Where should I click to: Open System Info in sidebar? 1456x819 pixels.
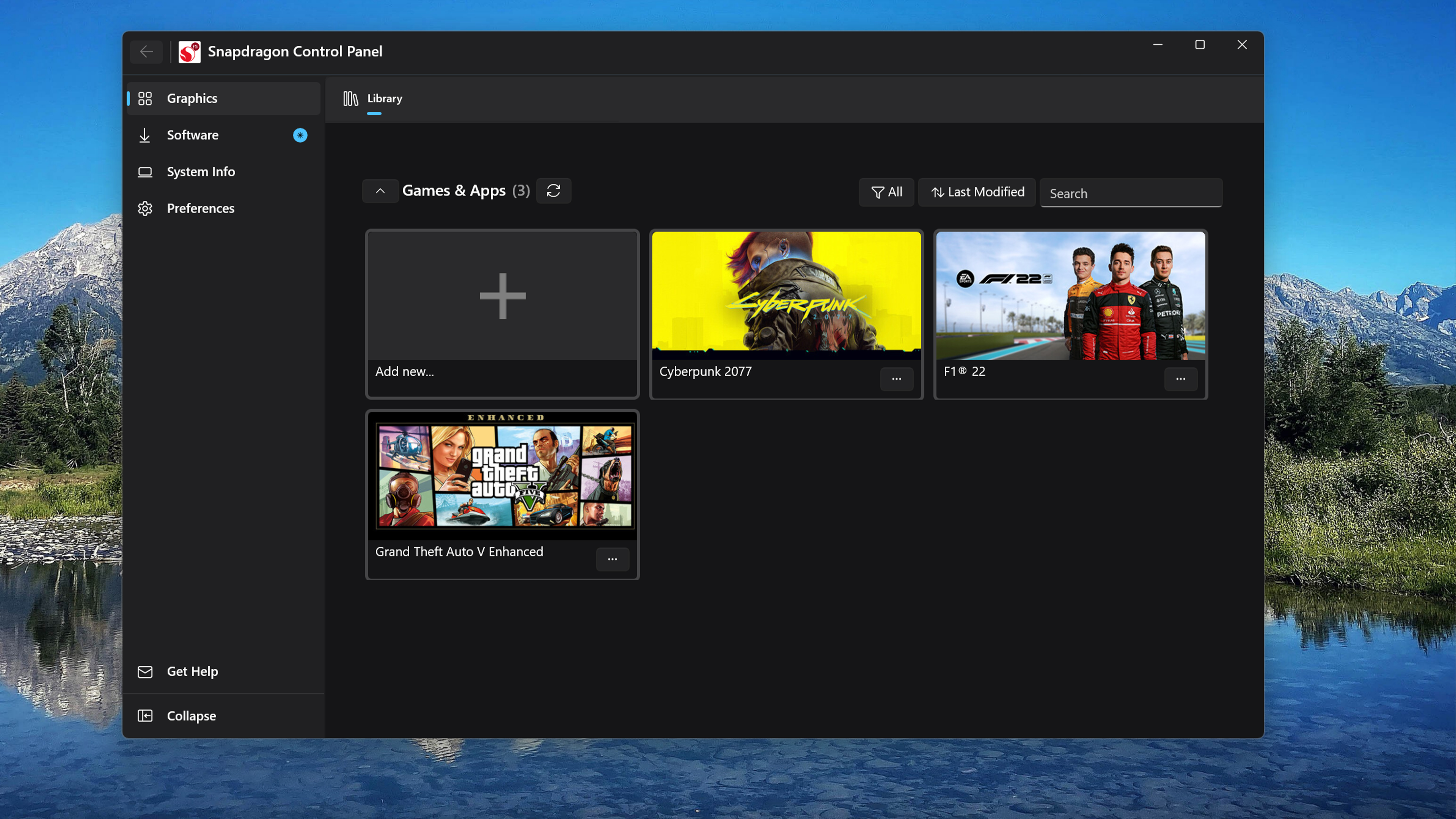pos(201,172)
